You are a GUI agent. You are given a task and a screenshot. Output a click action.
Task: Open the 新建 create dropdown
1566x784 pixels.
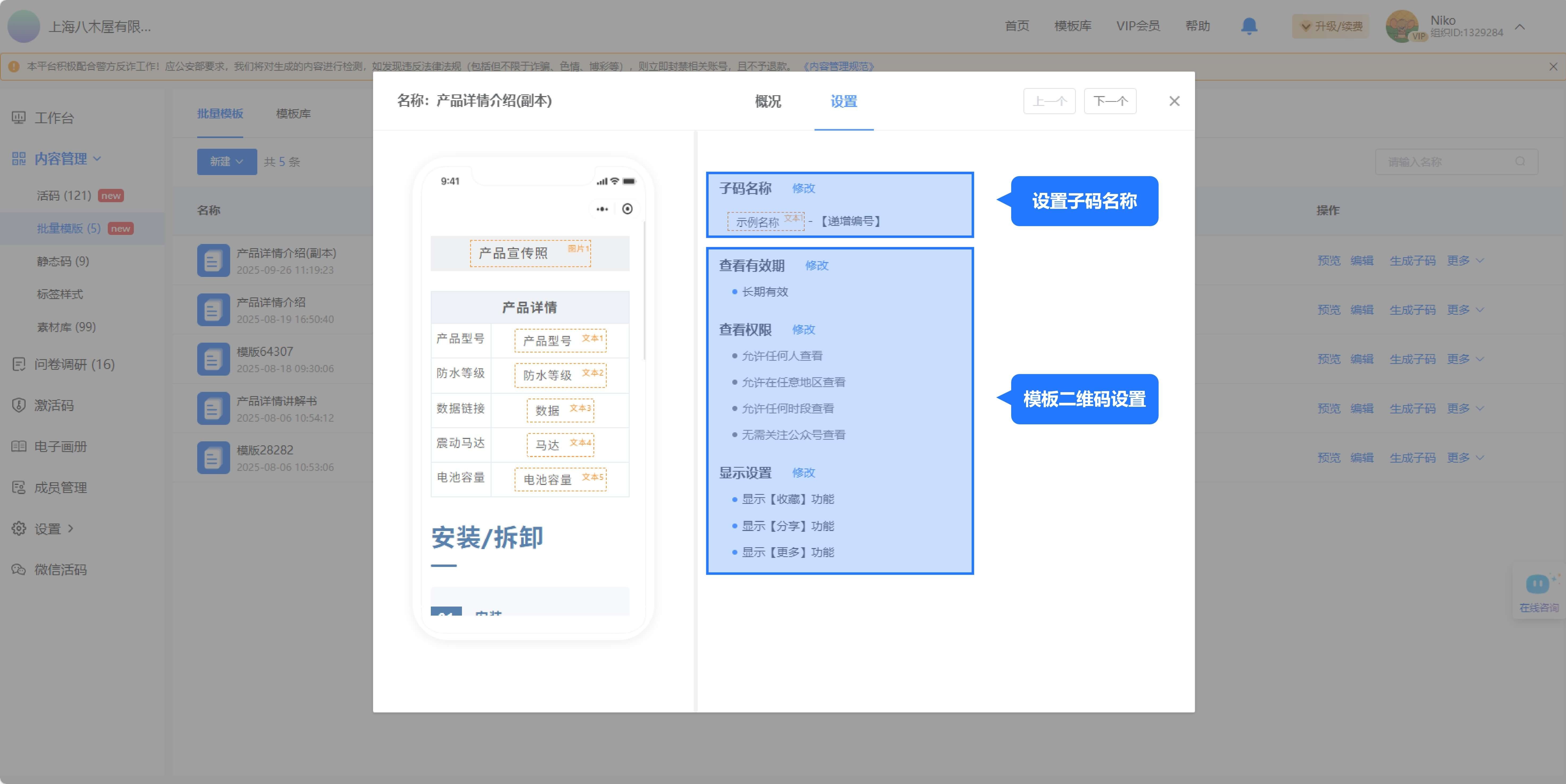[x=226, y=162]
